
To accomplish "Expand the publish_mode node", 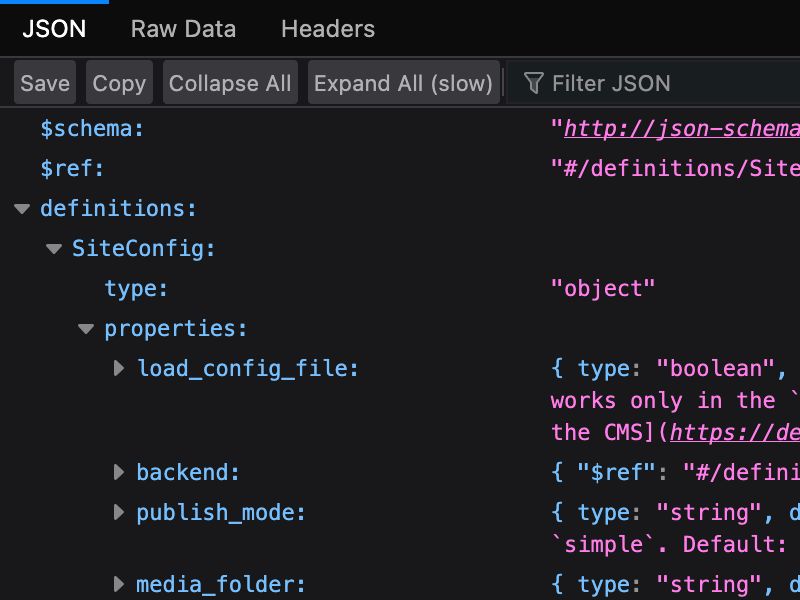I will click(119, 512).
